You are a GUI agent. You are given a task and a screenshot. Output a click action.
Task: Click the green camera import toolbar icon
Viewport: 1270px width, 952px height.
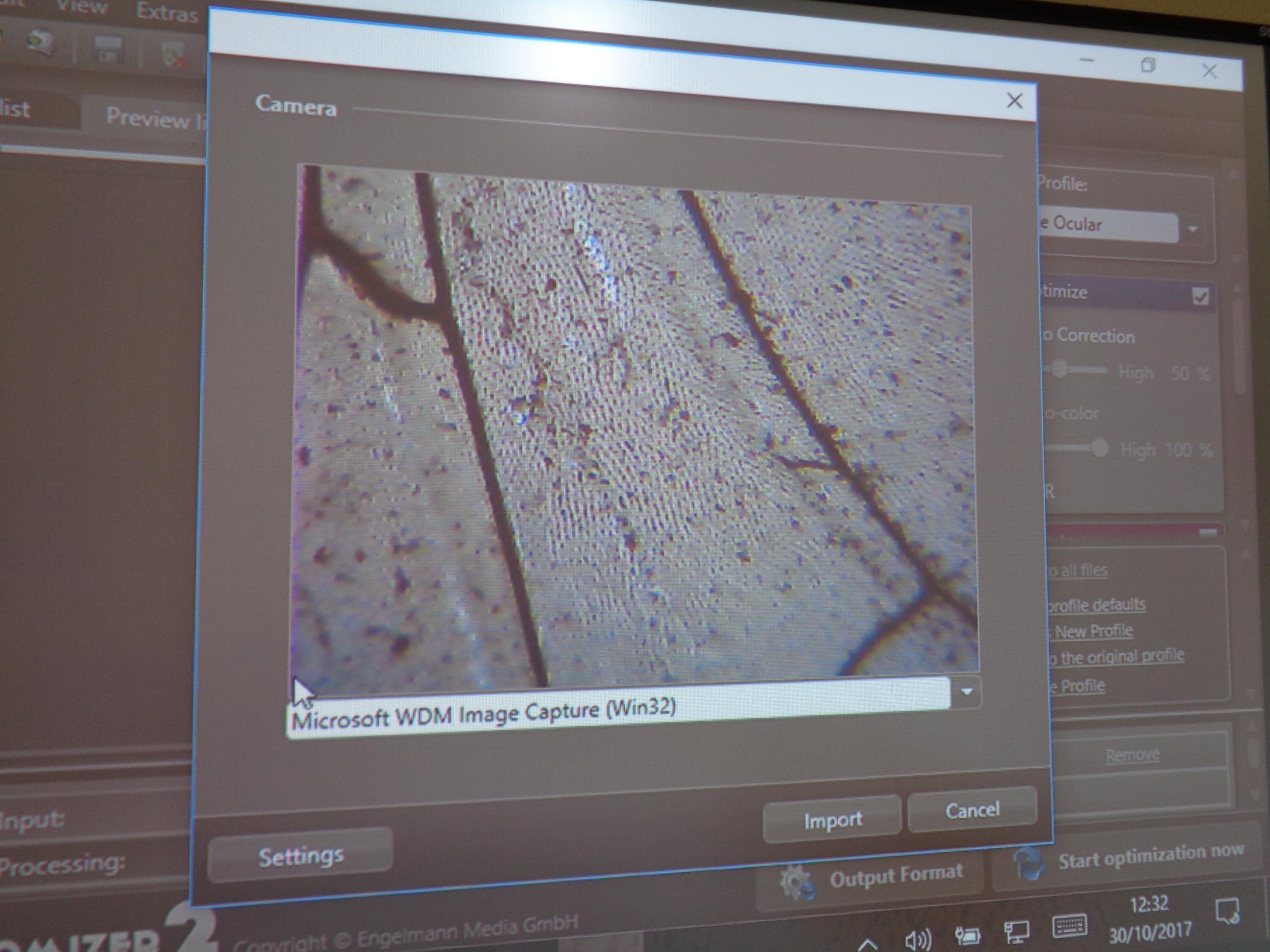(x=40, y=41)
